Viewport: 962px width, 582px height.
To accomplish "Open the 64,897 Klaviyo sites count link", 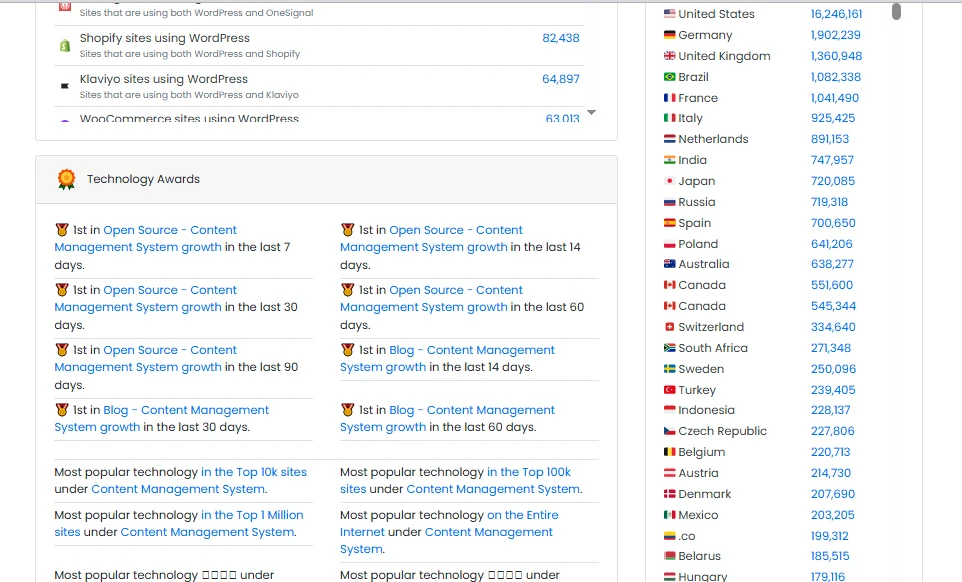I will [x=561, y=79].
